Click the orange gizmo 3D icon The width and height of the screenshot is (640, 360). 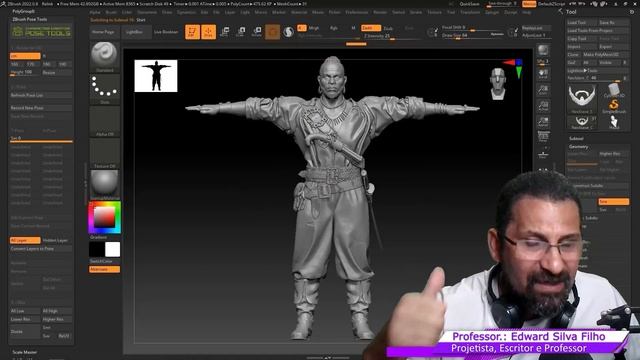coord(272,32)
